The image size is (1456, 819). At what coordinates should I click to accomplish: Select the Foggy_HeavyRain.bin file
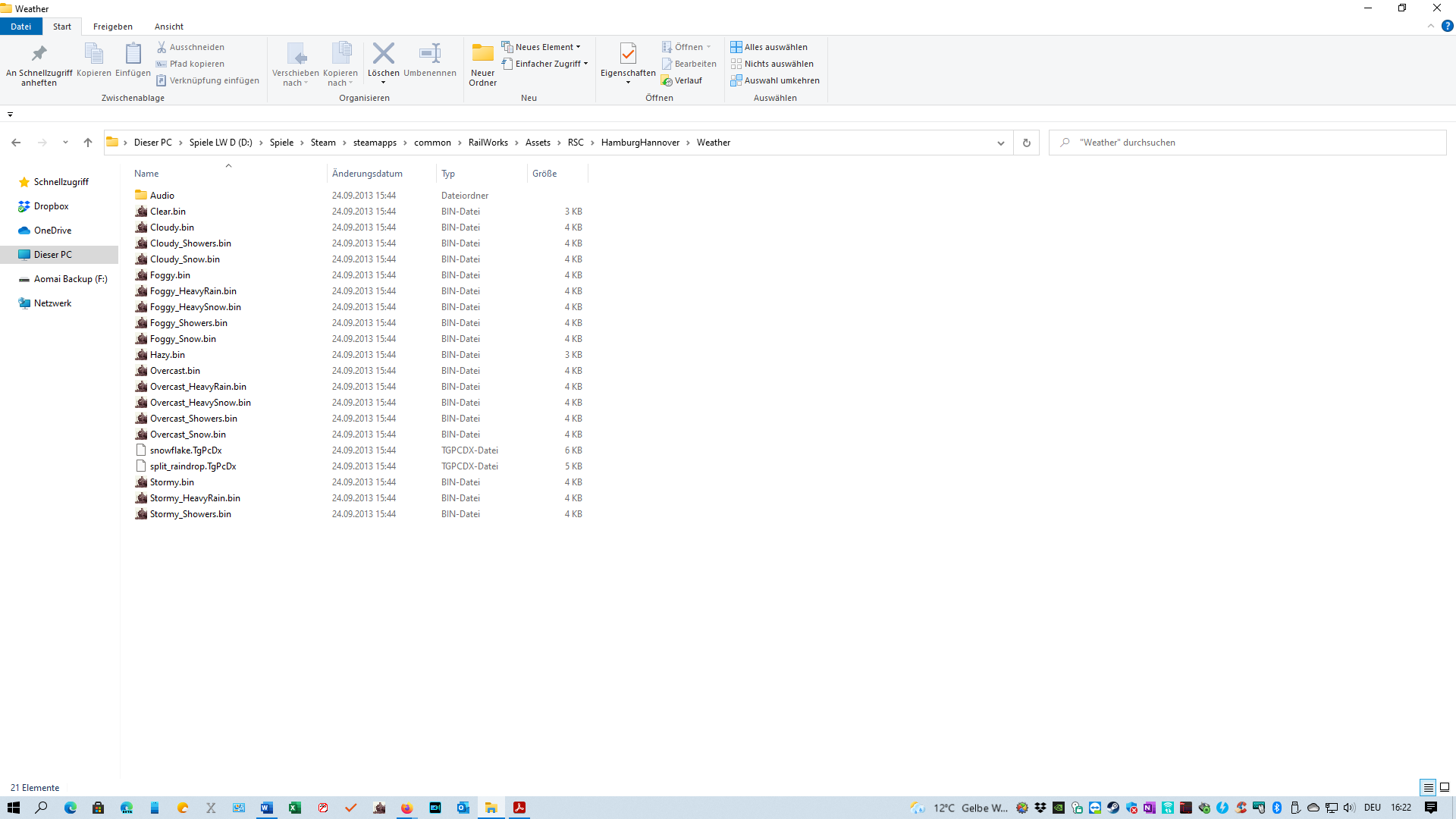tap(193, 291)
